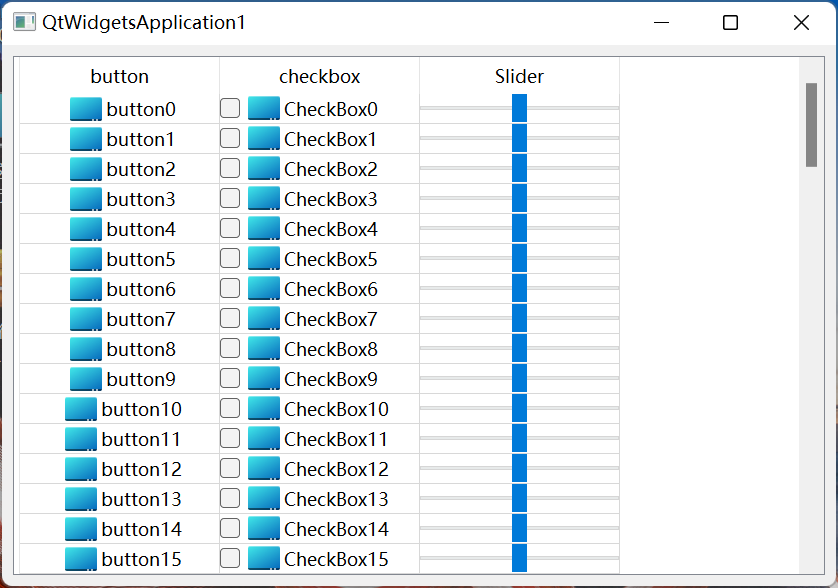Check the CheckBox9 box
838x588 pixels.
click(230, 378)
